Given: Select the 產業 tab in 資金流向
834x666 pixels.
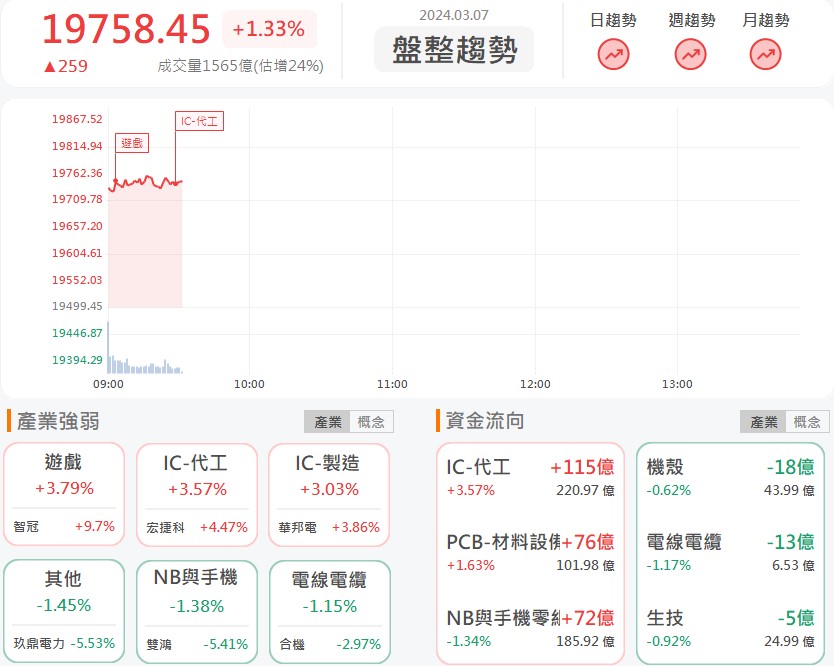Looking at the screenshot, I should [763, 422].
